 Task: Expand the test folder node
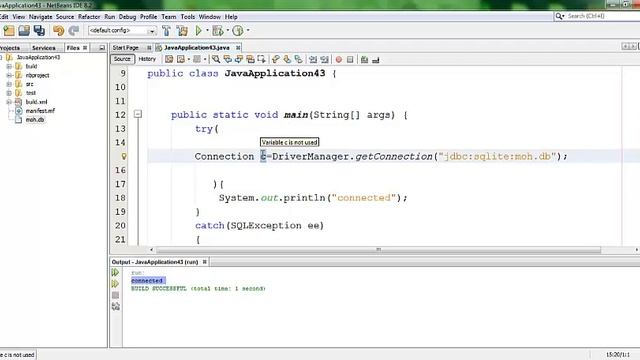pyautogui.click(x=9, y=93)
